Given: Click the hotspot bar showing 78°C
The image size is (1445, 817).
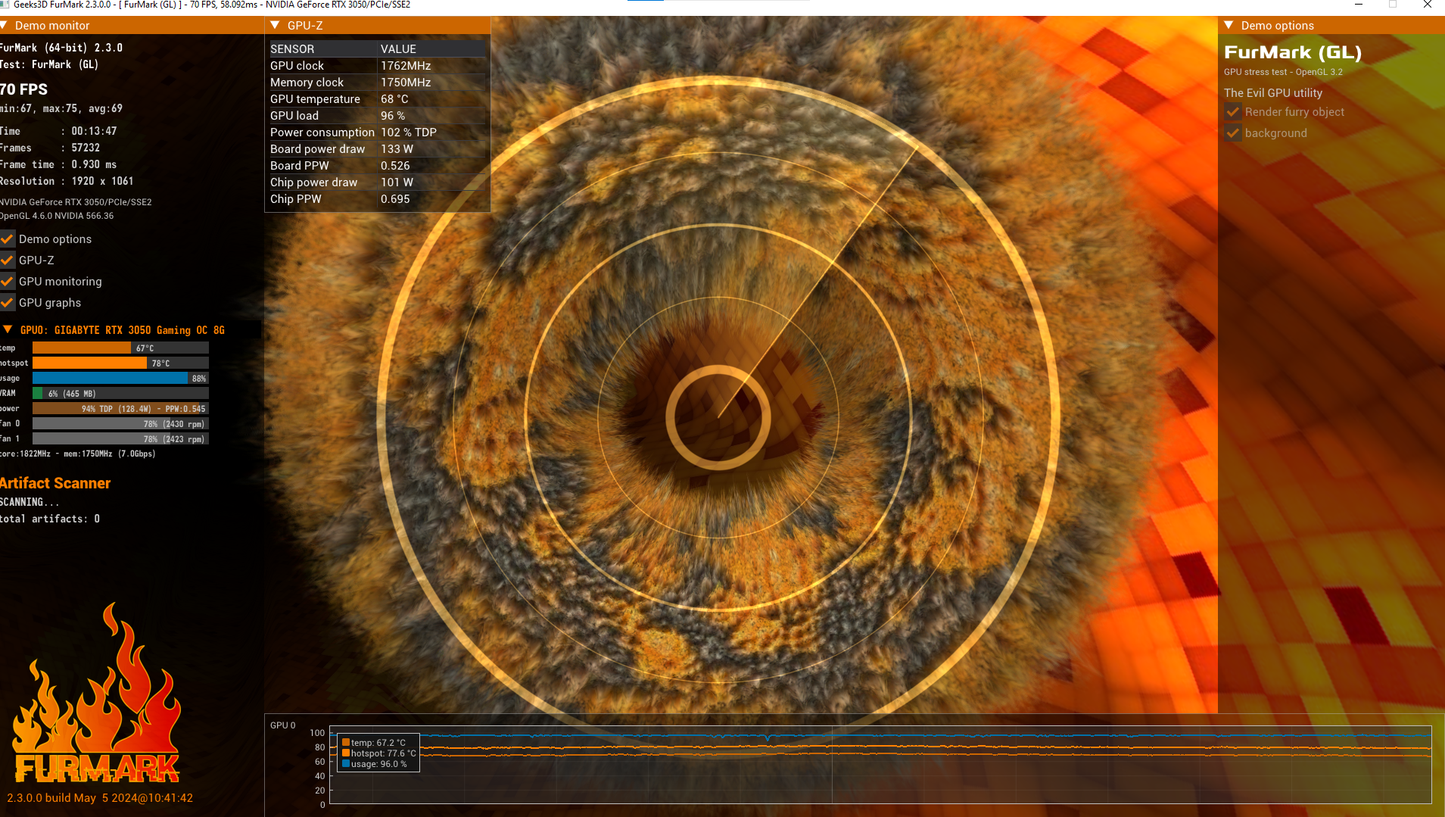Looking at the screenshot, I should tap(120, 363).
